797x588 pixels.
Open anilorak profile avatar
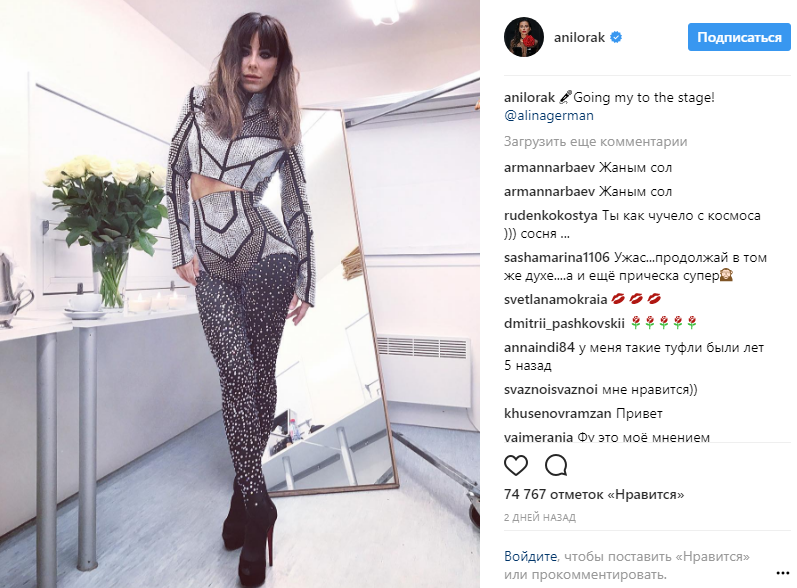tap(524, 38)
